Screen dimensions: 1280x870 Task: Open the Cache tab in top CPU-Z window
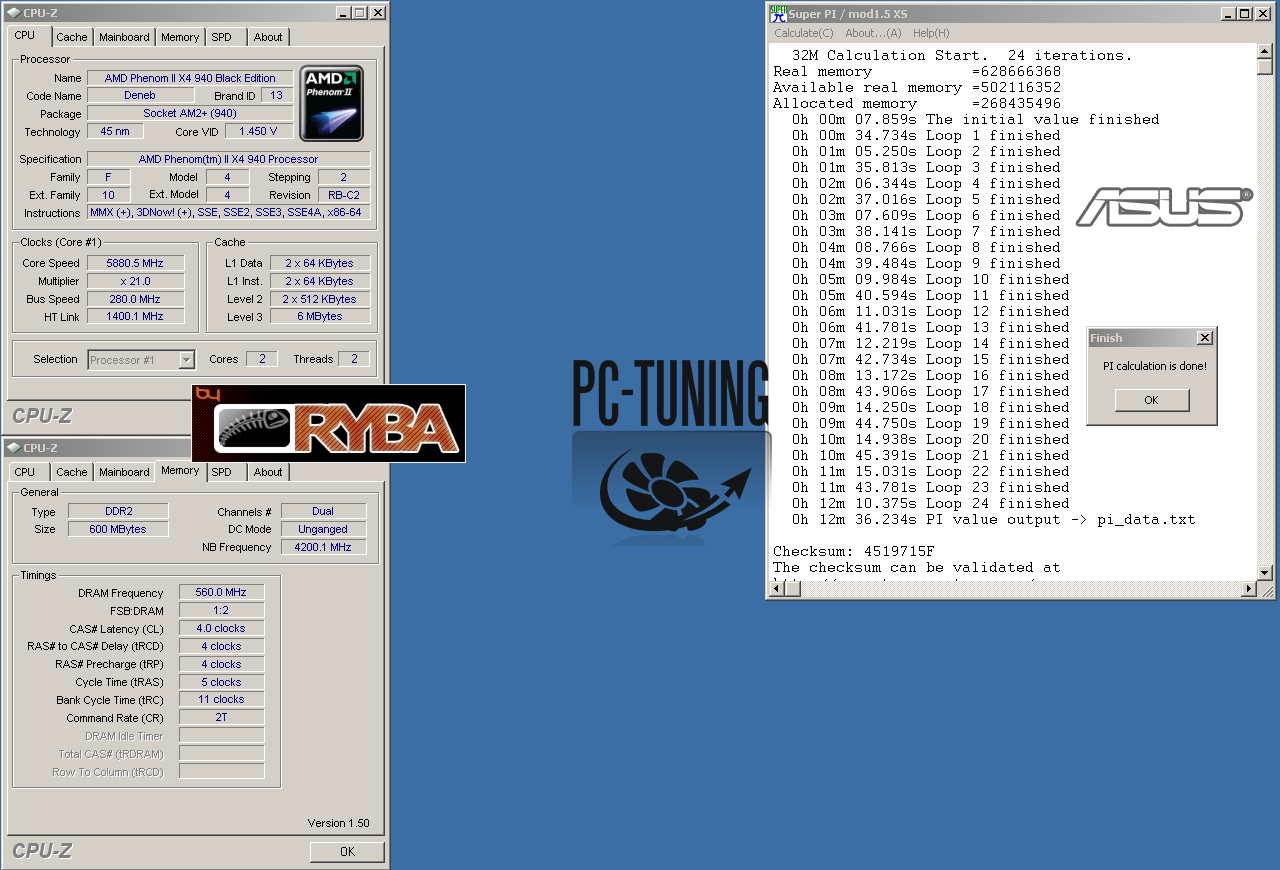pyautogui.click(x=71, y=37)
